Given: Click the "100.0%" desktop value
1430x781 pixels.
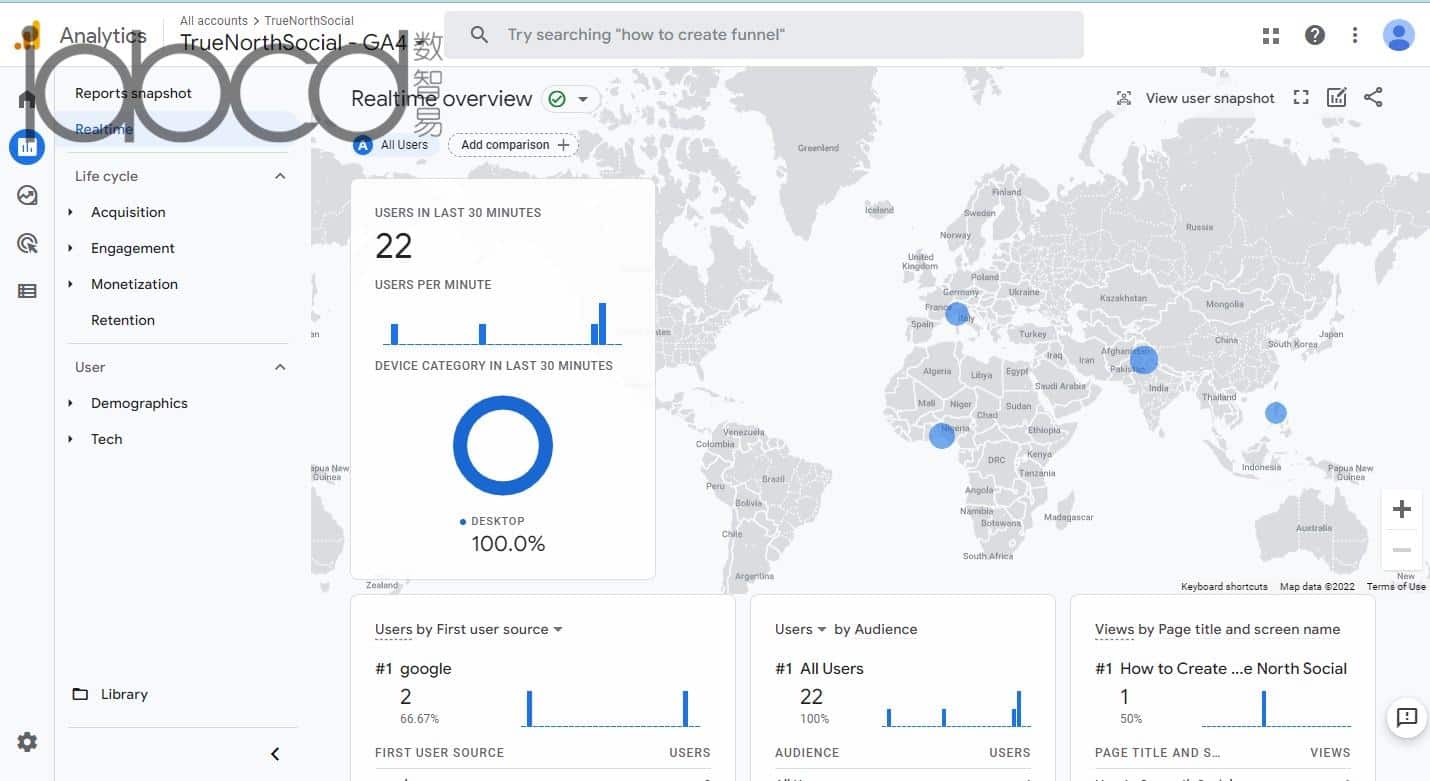Looking at the screenshot, I should [x=508, y=544].
